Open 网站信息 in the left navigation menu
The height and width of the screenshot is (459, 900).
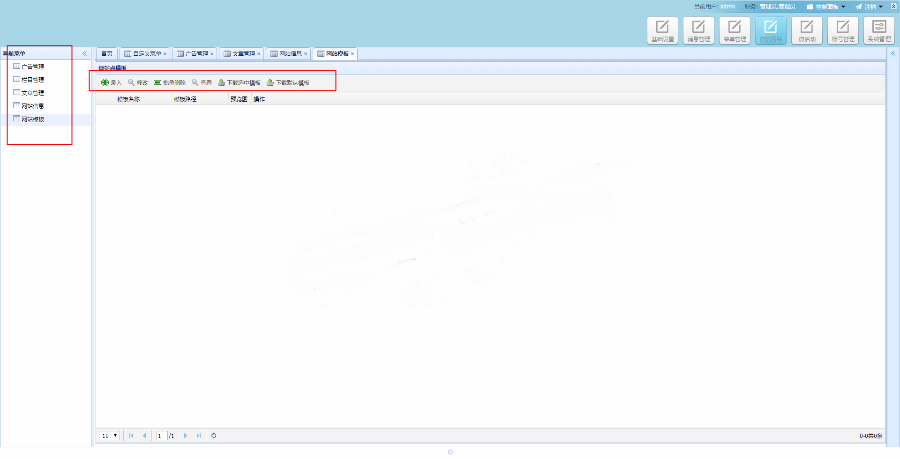[28, 106]
